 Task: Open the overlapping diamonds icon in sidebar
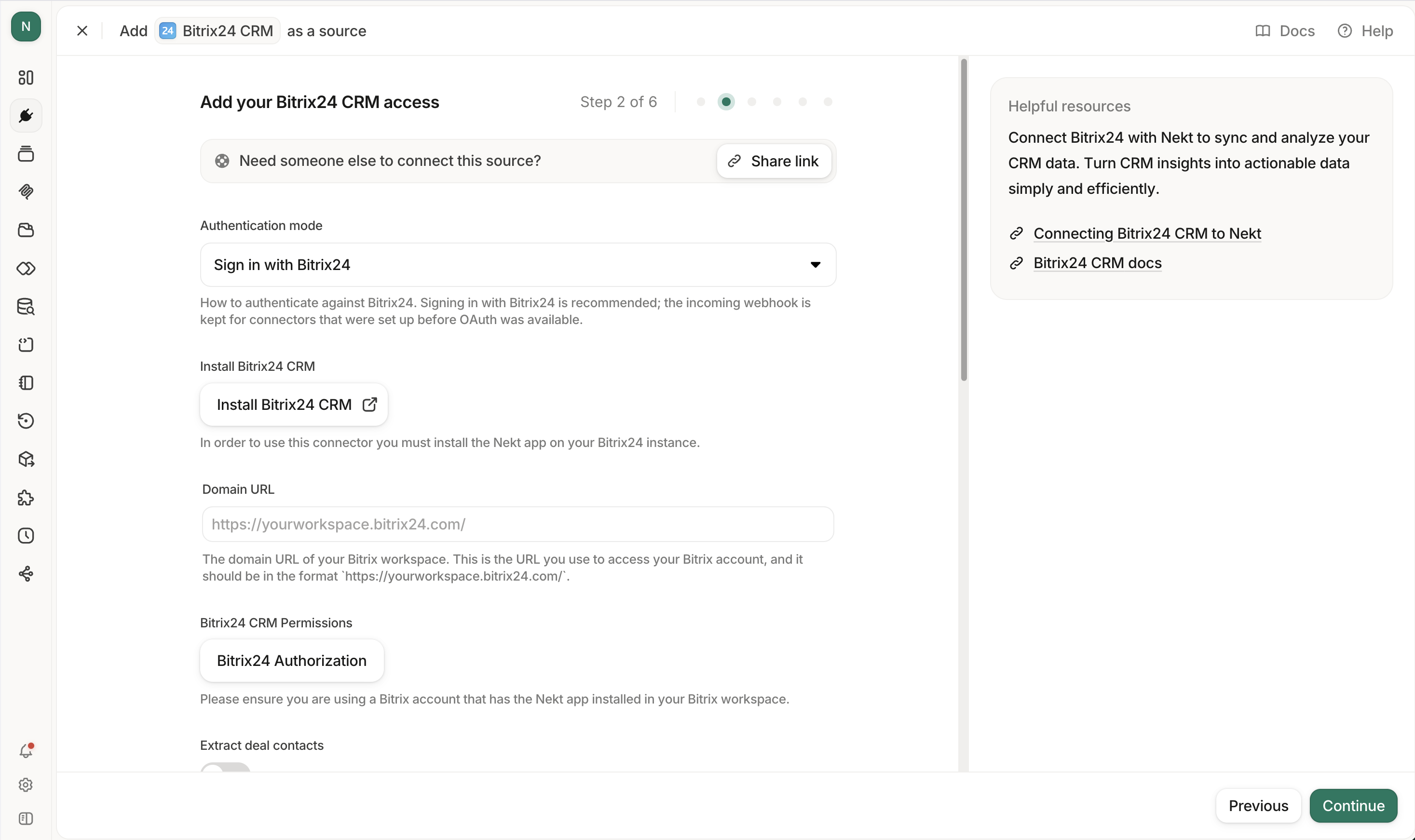pyautogui.click(x=26, y=268)
